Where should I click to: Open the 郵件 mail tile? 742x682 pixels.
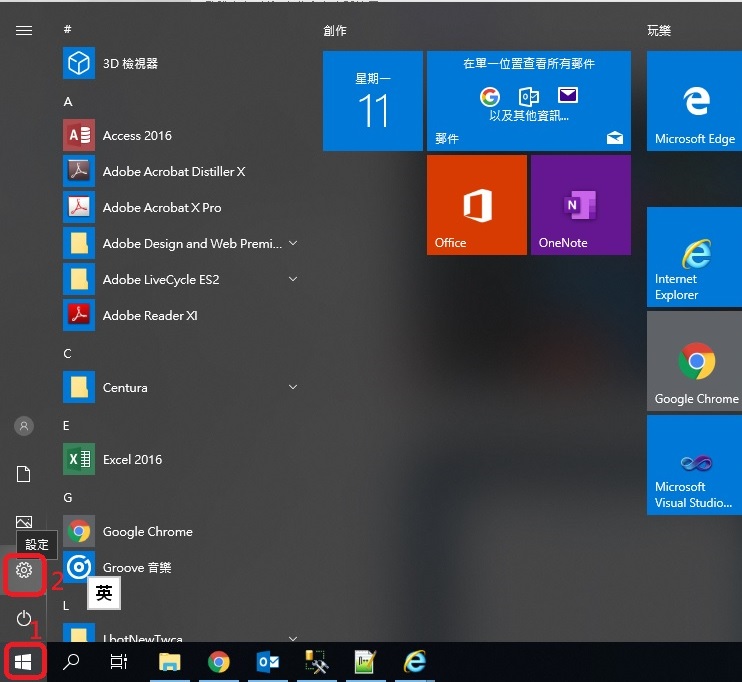(x=529, y=101)
